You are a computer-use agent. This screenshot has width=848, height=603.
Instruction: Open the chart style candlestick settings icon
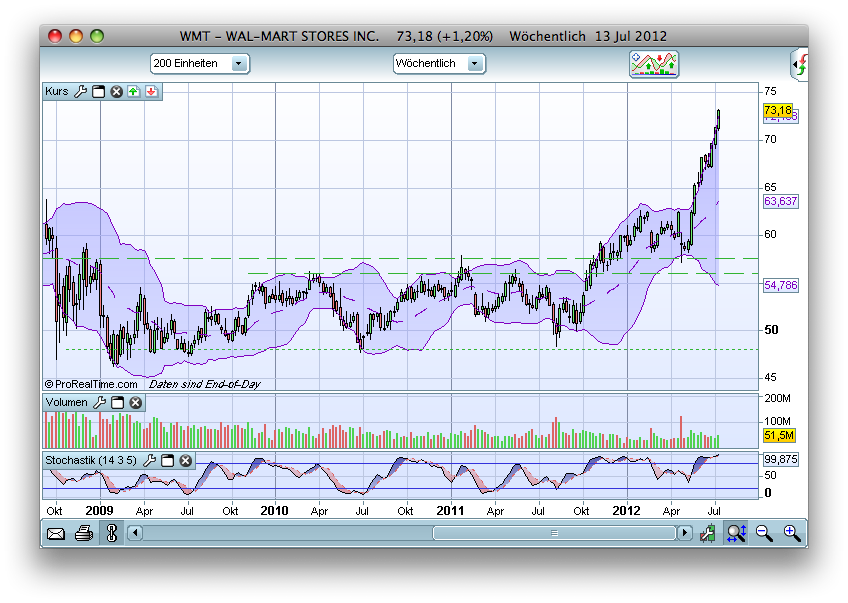coord(707,534)
